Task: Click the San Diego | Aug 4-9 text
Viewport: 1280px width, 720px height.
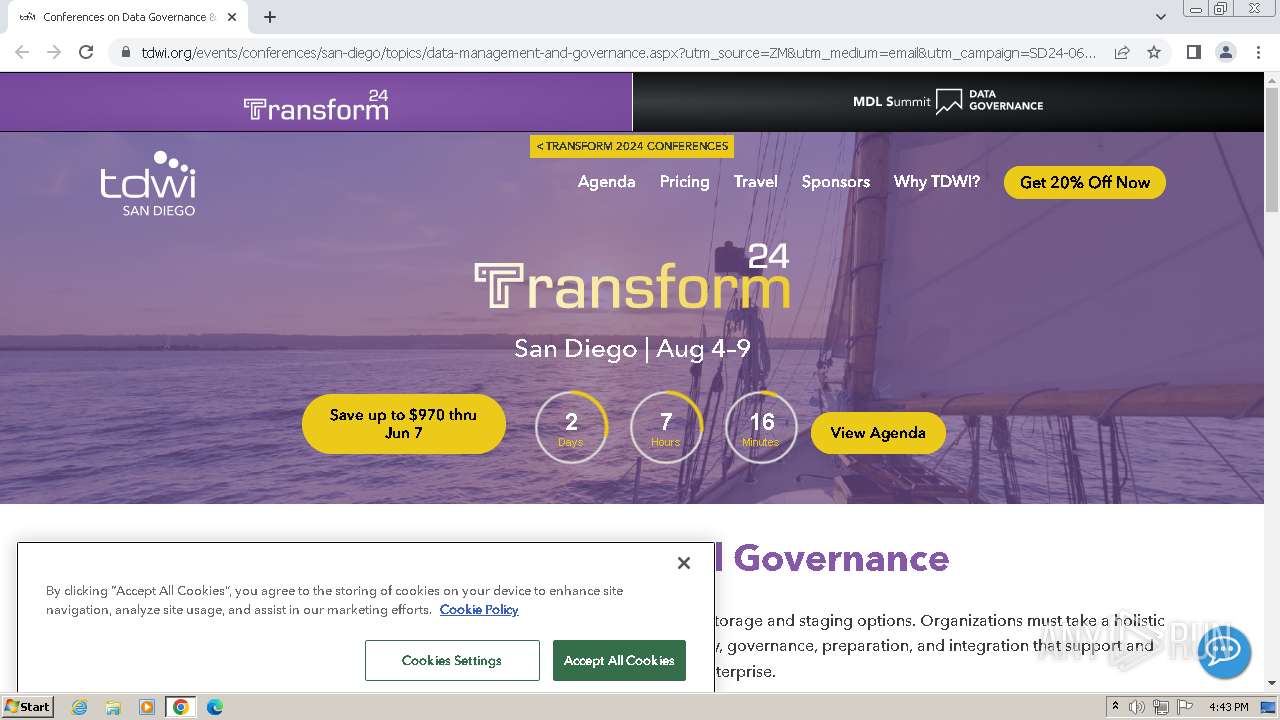Action: (x=632, y=348)
